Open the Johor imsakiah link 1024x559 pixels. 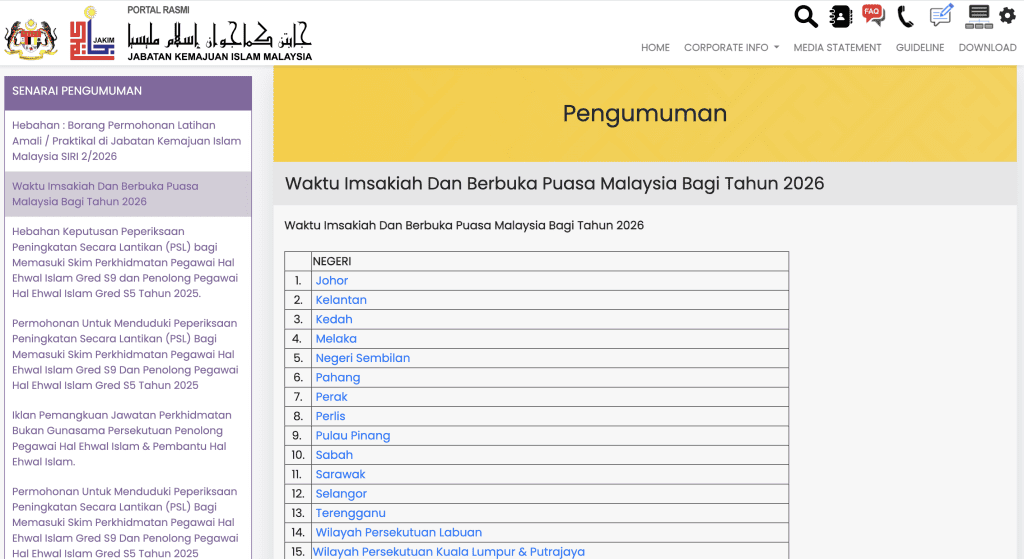point(332,281)
